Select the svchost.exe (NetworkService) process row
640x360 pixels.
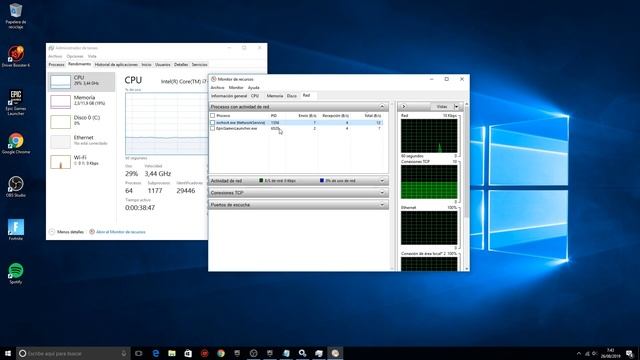[296, 122]
